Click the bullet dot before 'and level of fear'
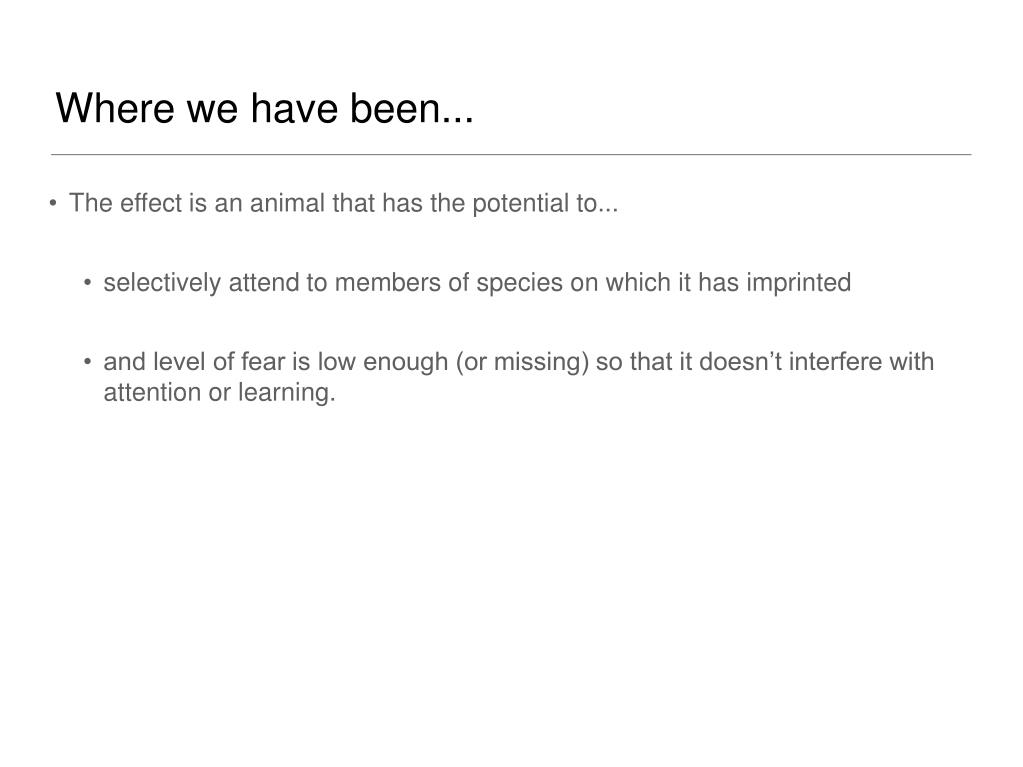The height and width of the screenshot is (767, 1023). pos(87,361)
